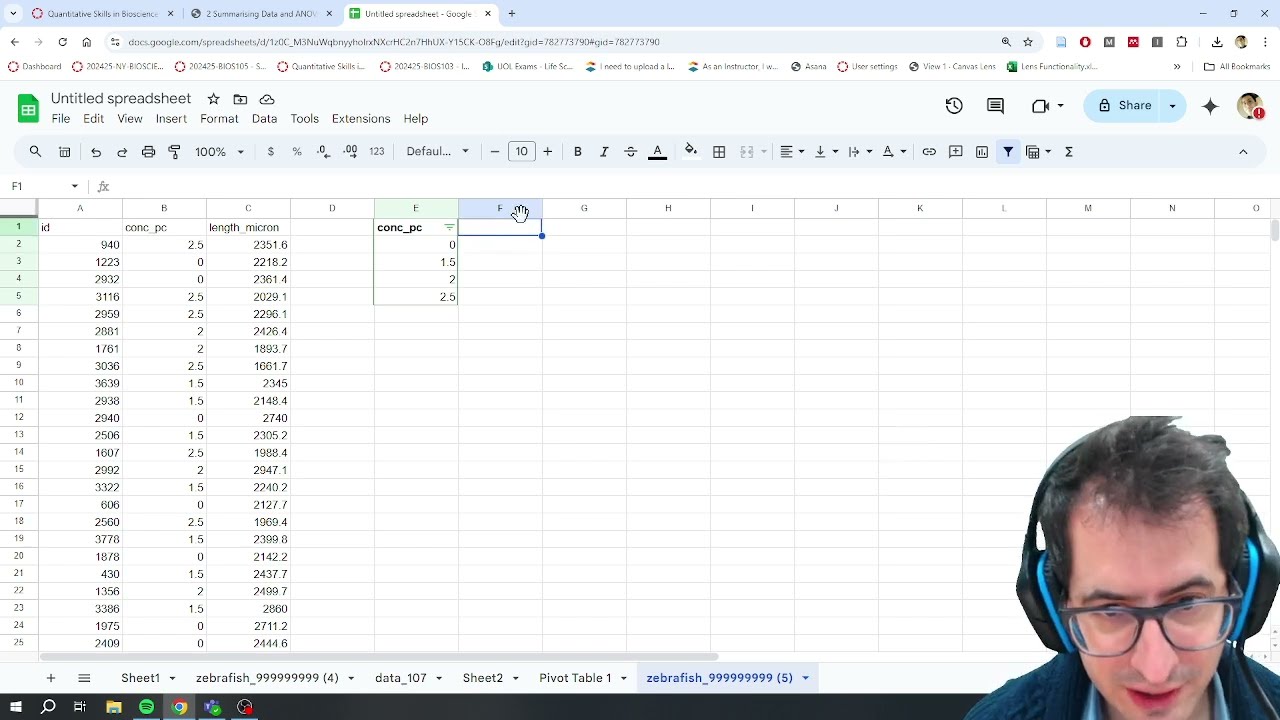Open the Extensions menu
Image resolution: width=1280 pixels, height=720 pixels.
pos(361,118)
